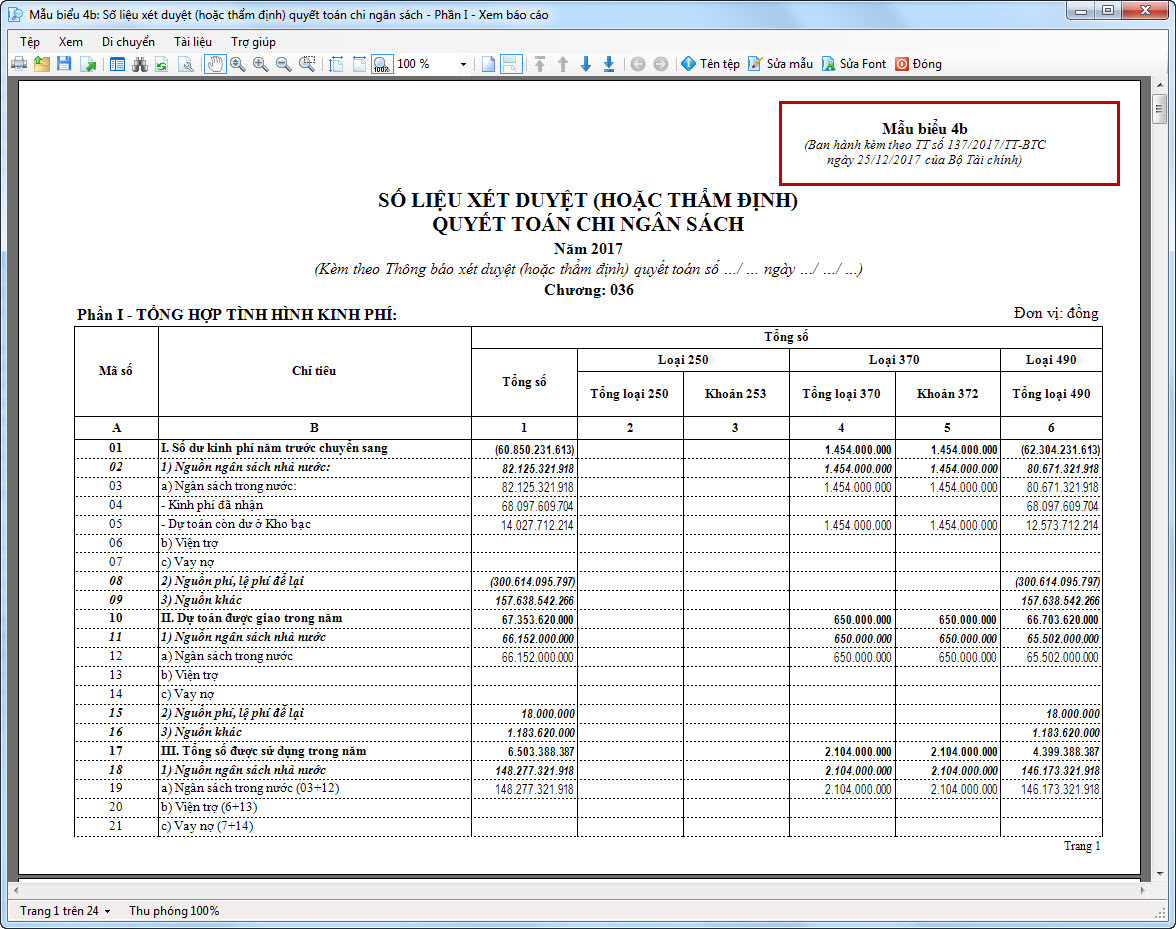Click Thu phóng 100% in status bar
1176x929 pixels.
(174, 911)
